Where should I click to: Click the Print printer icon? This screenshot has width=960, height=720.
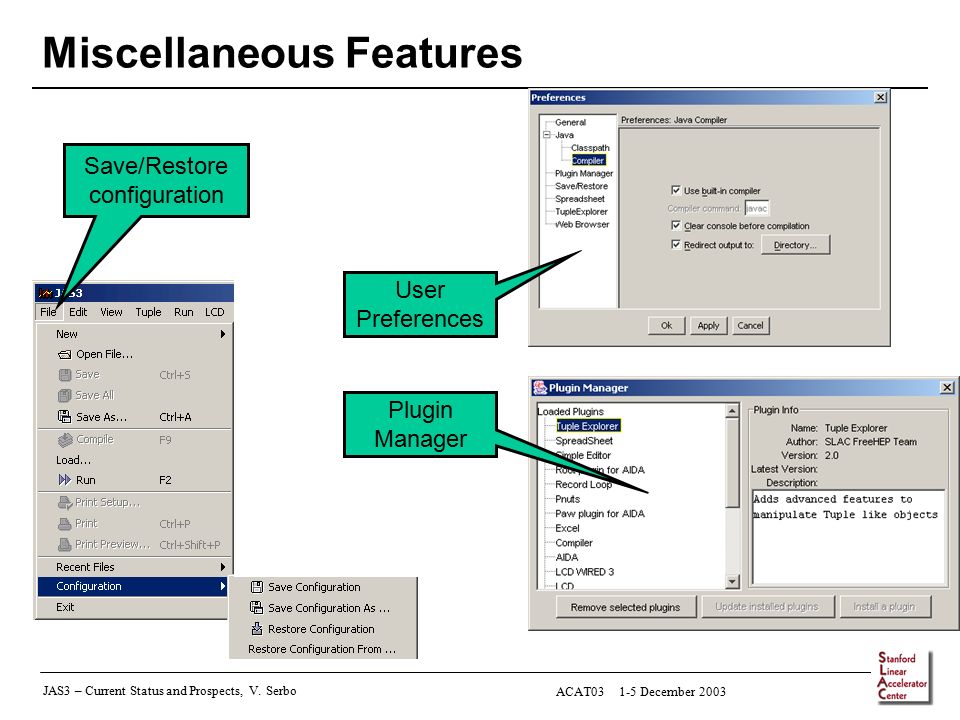click(x=64, y=524)
